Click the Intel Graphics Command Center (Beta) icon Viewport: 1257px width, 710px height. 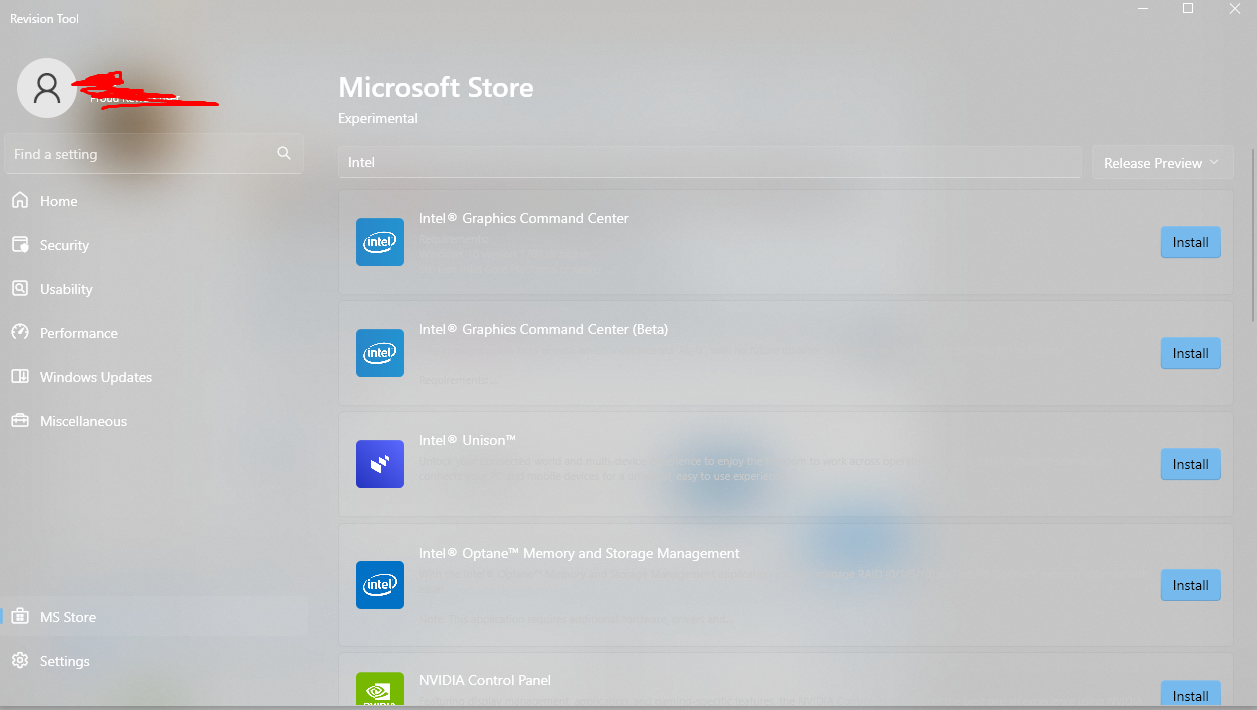coord(380,353)
